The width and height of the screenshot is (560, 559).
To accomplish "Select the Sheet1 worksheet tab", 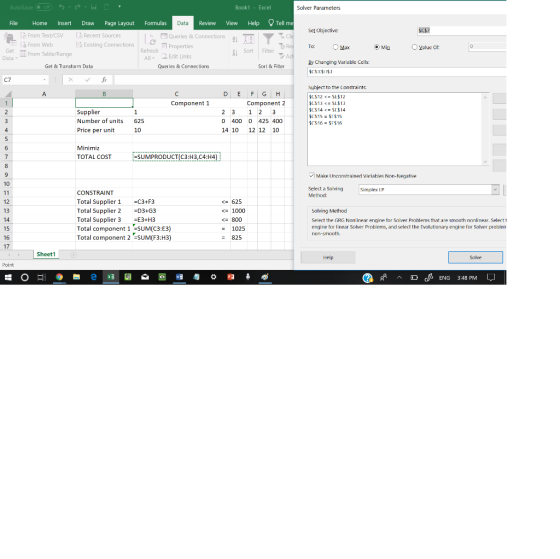I will pyautogui.click(x=46, y=254).
